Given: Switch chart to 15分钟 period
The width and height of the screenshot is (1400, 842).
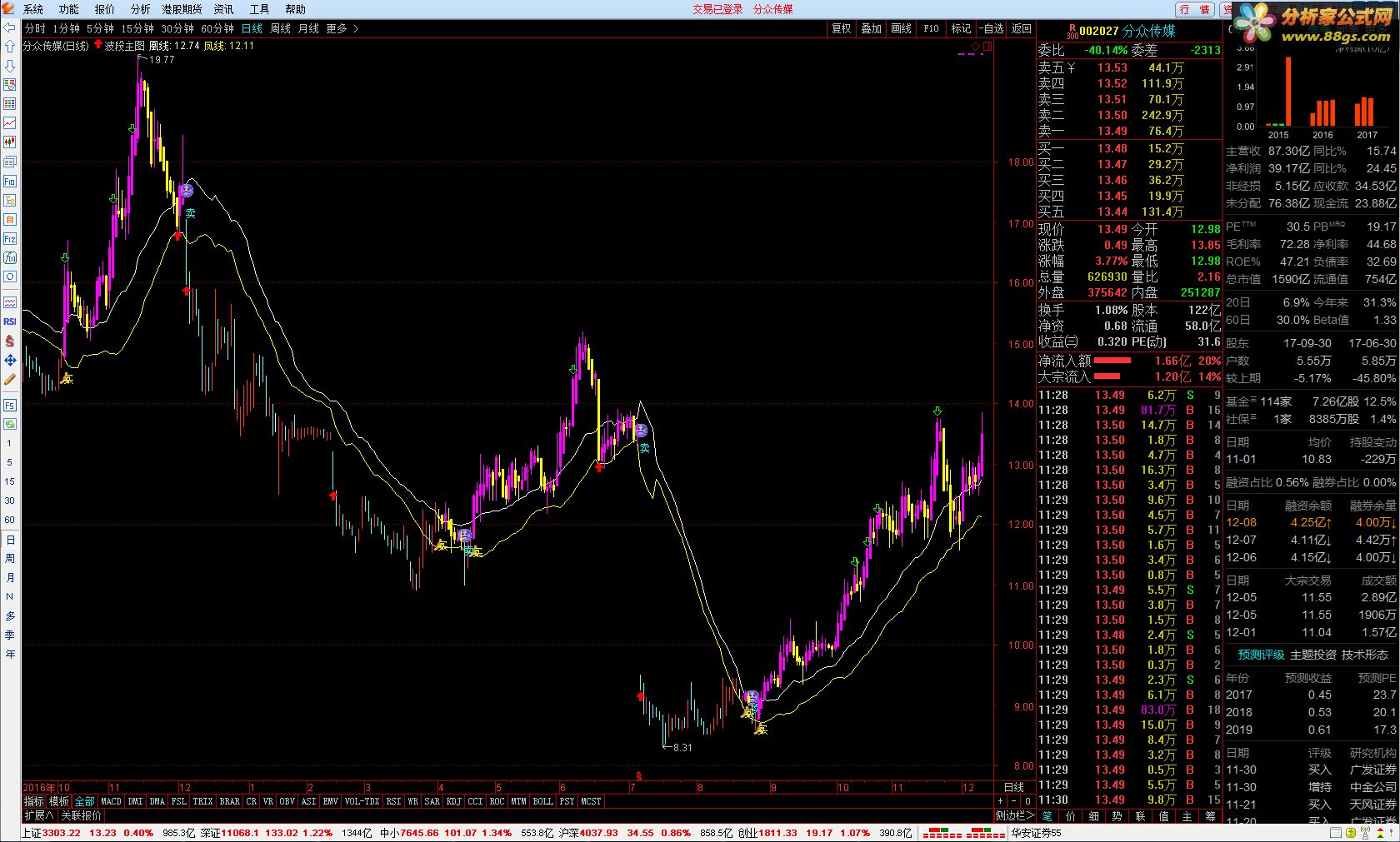Looking at the screenshot, I should 137,28.
